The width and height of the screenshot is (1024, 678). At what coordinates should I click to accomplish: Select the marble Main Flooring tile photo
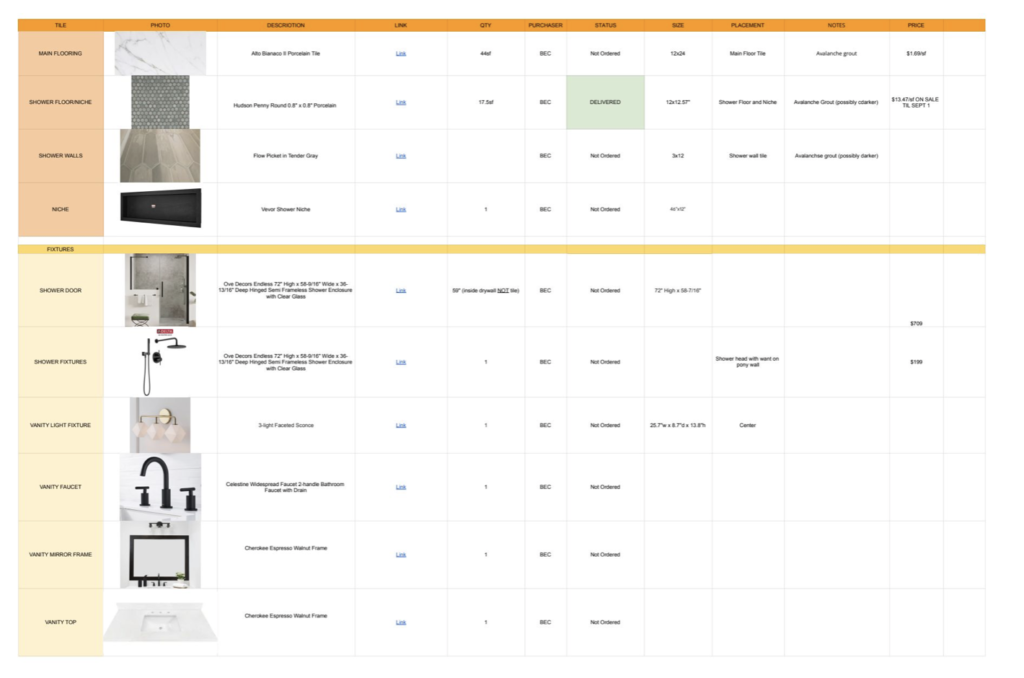(160, 54)
